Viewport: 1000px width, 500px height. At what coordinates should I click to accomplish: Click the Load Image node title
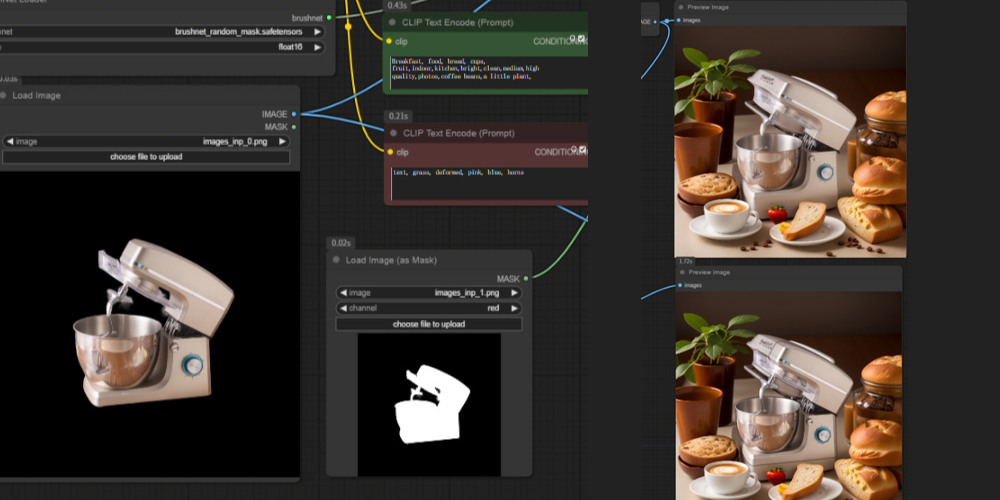[36, 96]
